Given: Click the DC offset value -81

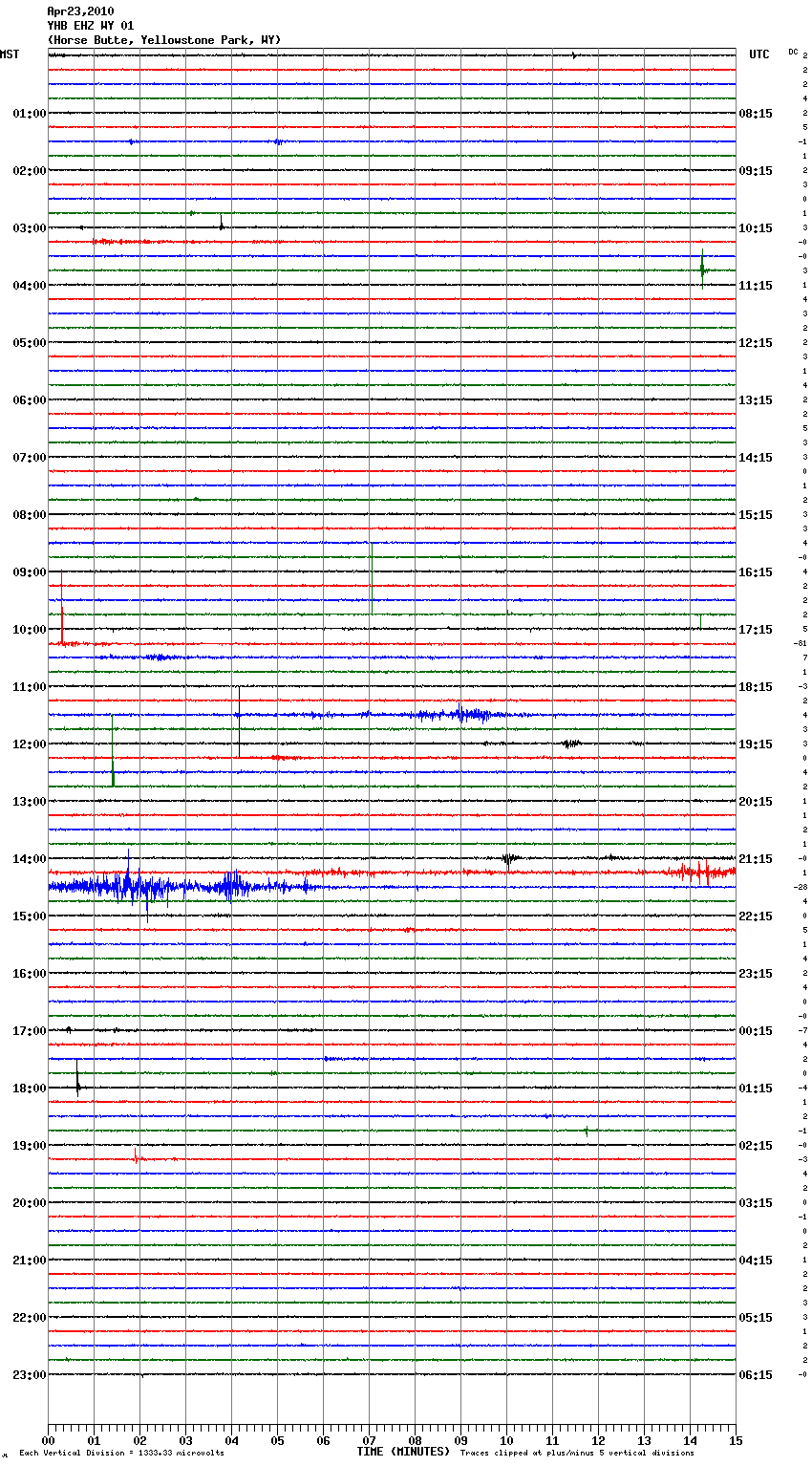Looking at the screenshot, I should [801, 643].
